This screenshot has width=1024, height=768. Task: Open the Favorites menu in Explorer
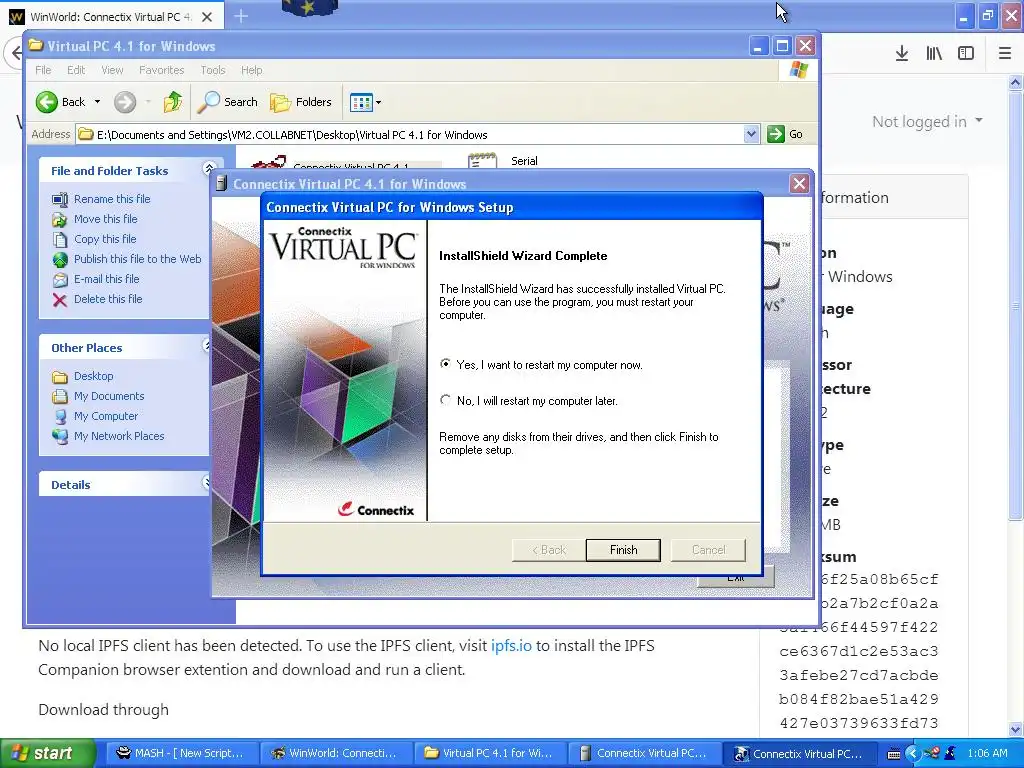[161, 70]
